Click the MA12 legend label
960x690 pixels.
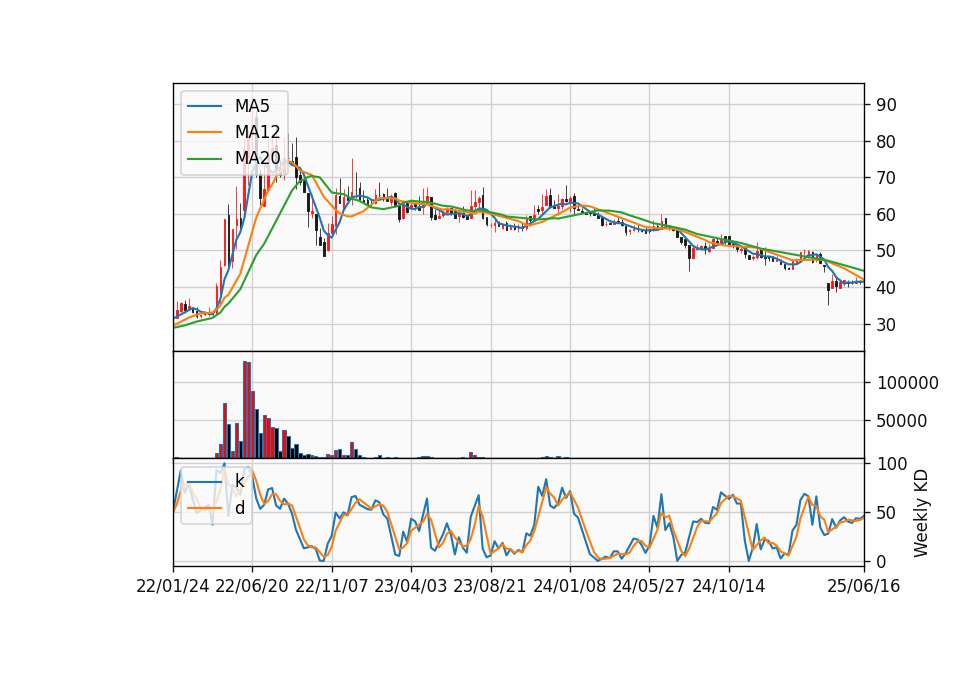click(257, 132)
